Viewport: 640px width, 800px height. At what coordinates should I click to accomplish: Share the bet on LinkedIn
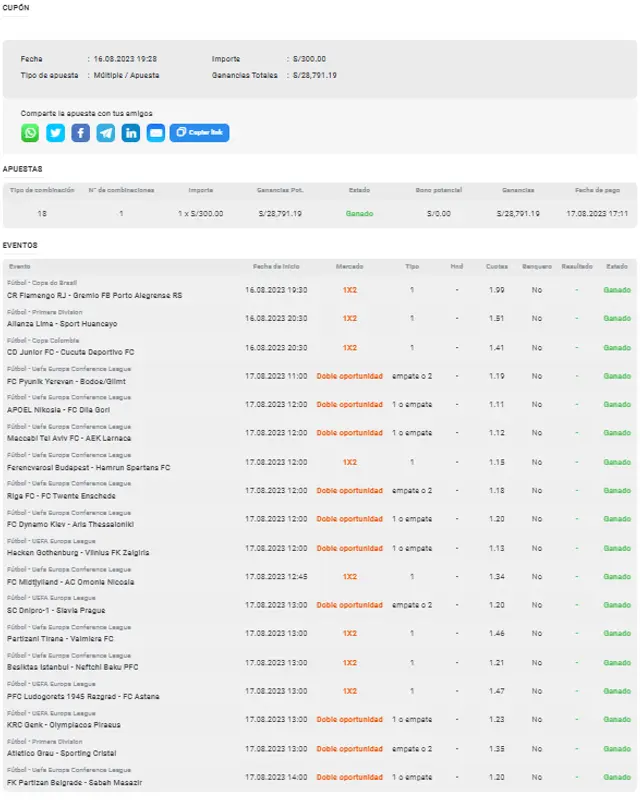(131, 133)
